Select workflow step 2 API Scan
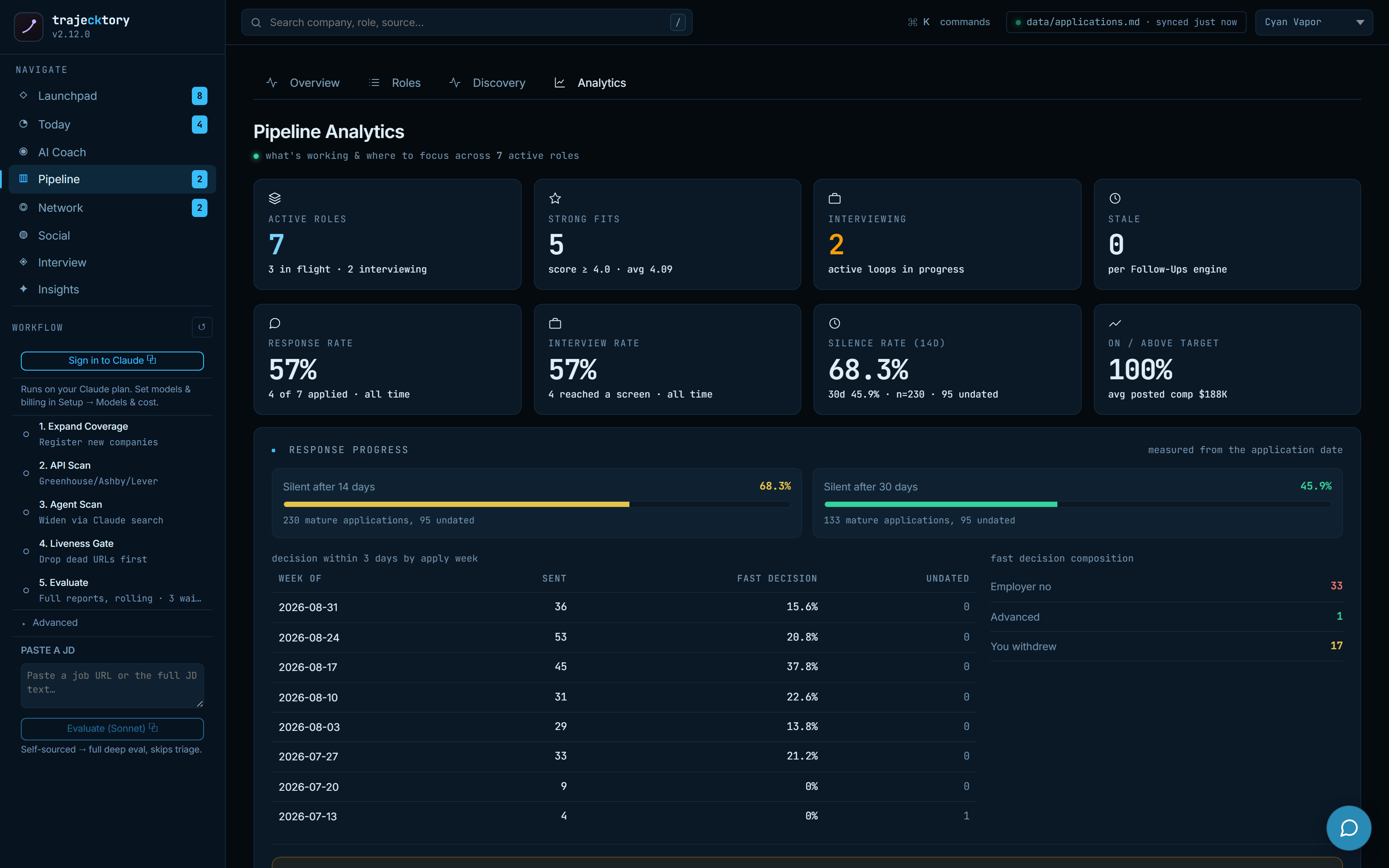The width and height of the screenshot is (1389, 868). 112,473
